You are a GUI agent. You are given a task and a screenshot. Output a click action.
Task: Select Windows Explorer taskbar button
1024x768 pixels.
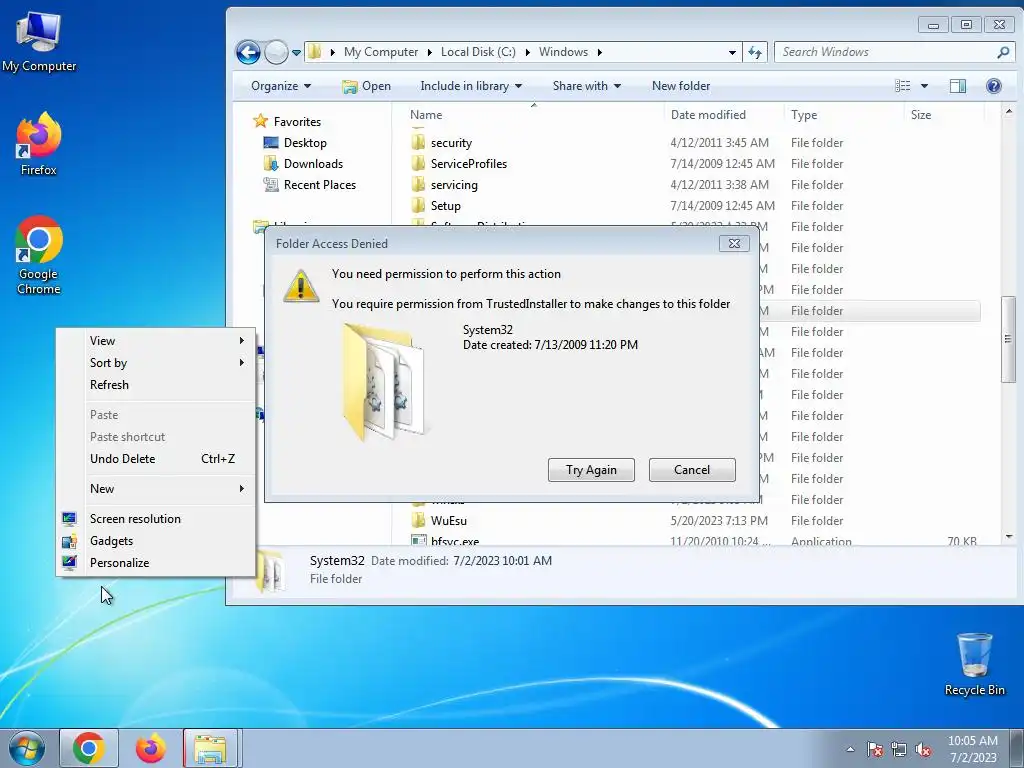[x=212, y=748]
